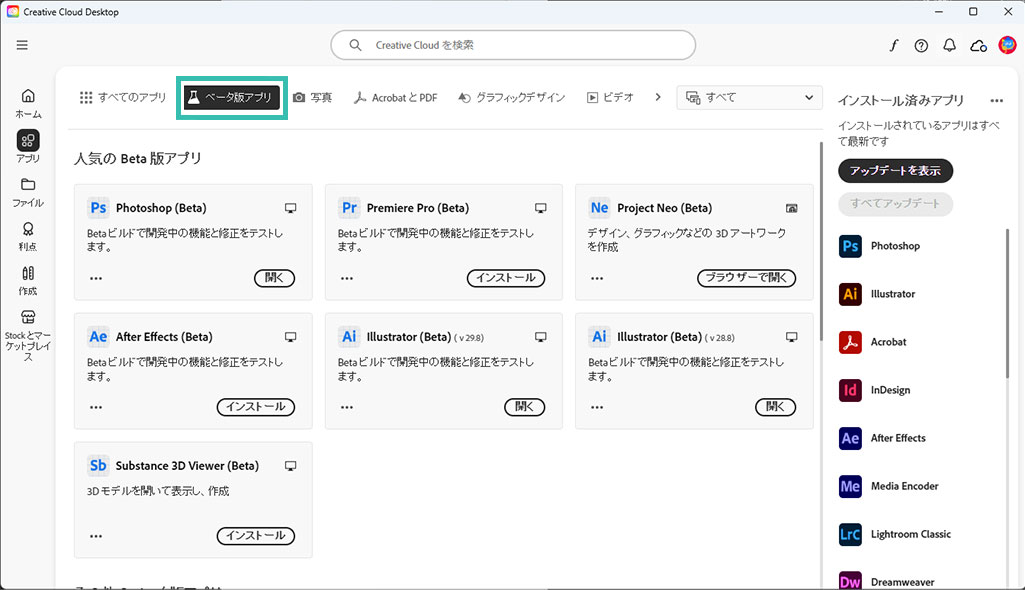Open Illustrator (Beta) v29.8 with 開く
Image resolution: width=1025 pixels, height=590 pixels.
(x=524, y=406)
